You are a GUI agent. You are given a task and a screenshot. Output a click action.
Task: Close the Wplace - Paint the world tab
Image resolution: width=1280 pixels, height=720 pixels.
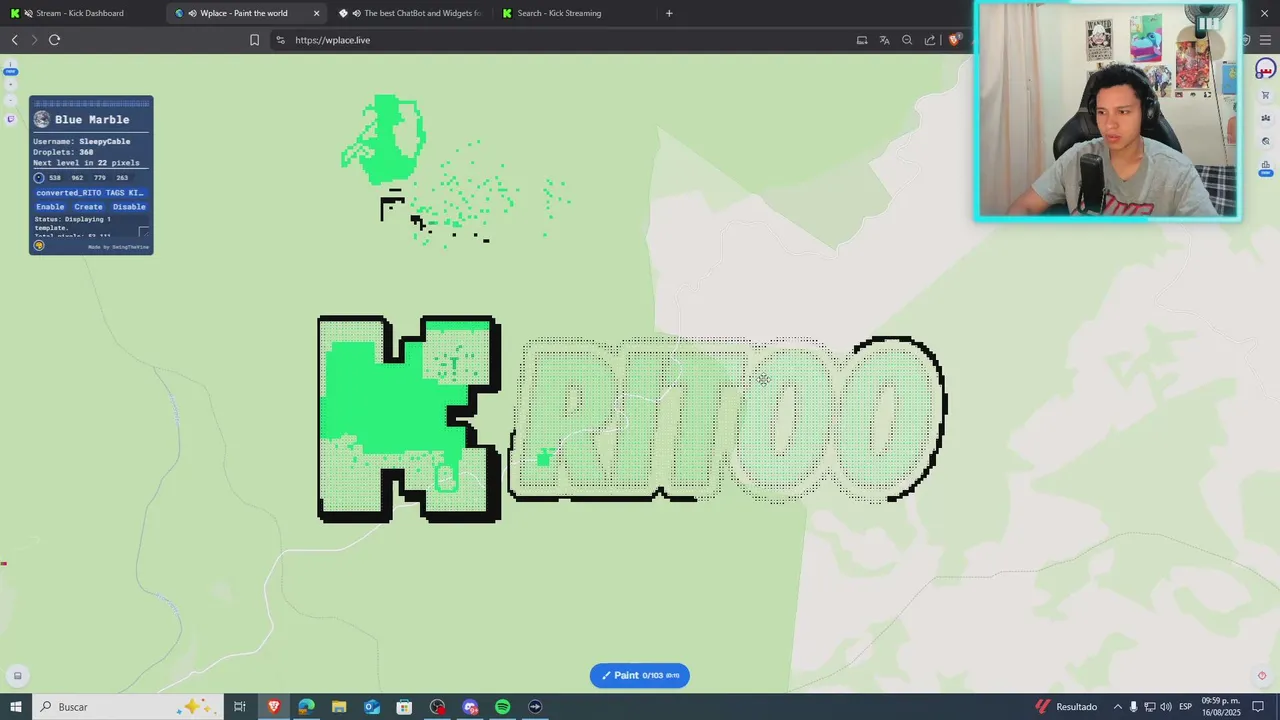tap(317, 13)
